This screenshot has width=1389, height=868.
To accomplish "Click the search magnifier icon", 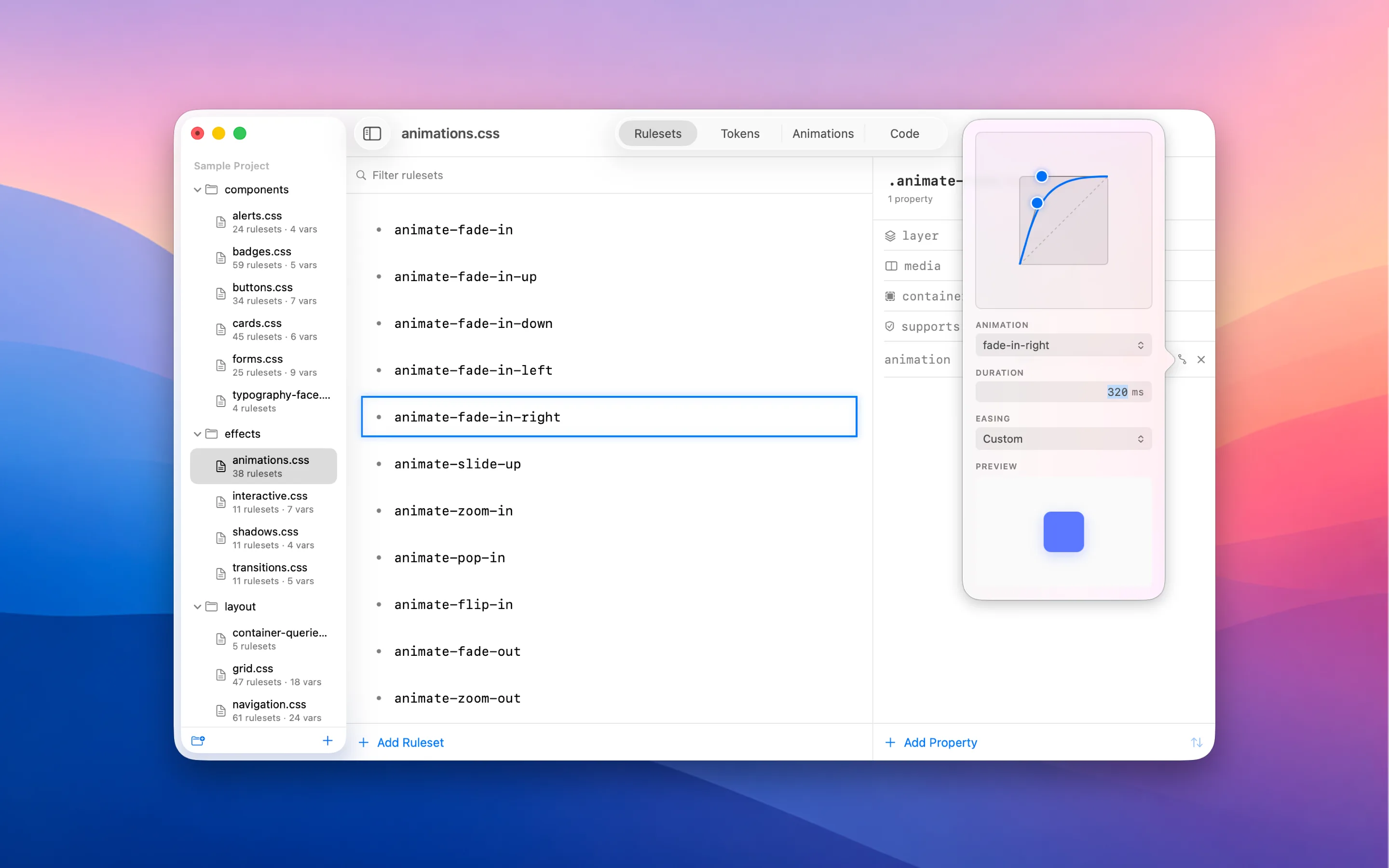I will [x=361, y=175].
